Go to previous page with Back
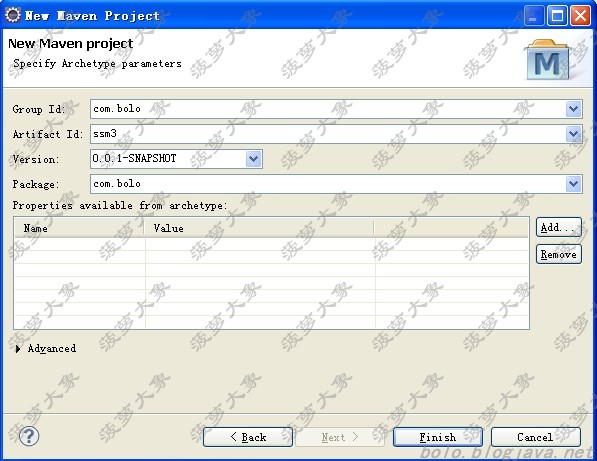597x461 pixels. pyautogui.click(x=248, y=437)
